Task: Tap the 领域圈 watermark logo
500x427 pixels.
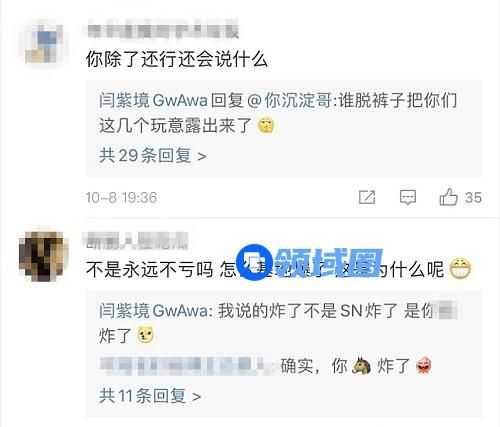Action: pyautogui.click(x=309, y=262)
